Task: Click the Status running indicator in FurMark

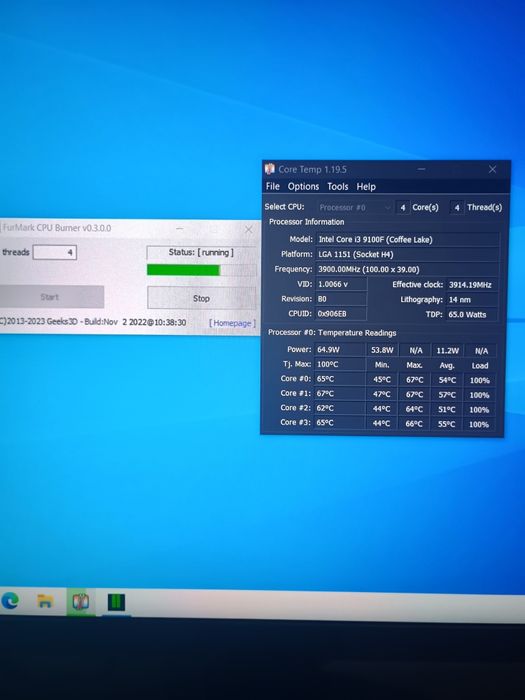Action: [201, 253]
